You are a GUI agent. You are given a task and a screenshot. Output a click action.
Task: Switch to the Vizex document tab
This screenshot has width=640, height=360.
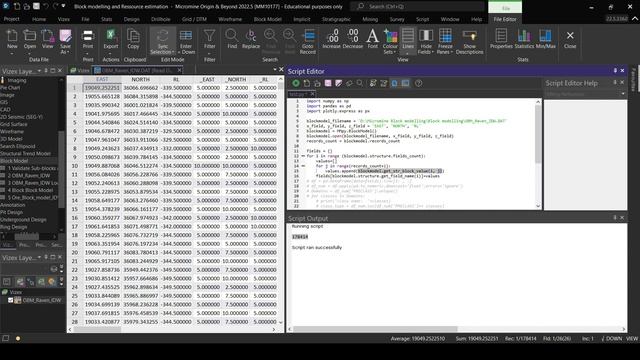click(80, 70)
